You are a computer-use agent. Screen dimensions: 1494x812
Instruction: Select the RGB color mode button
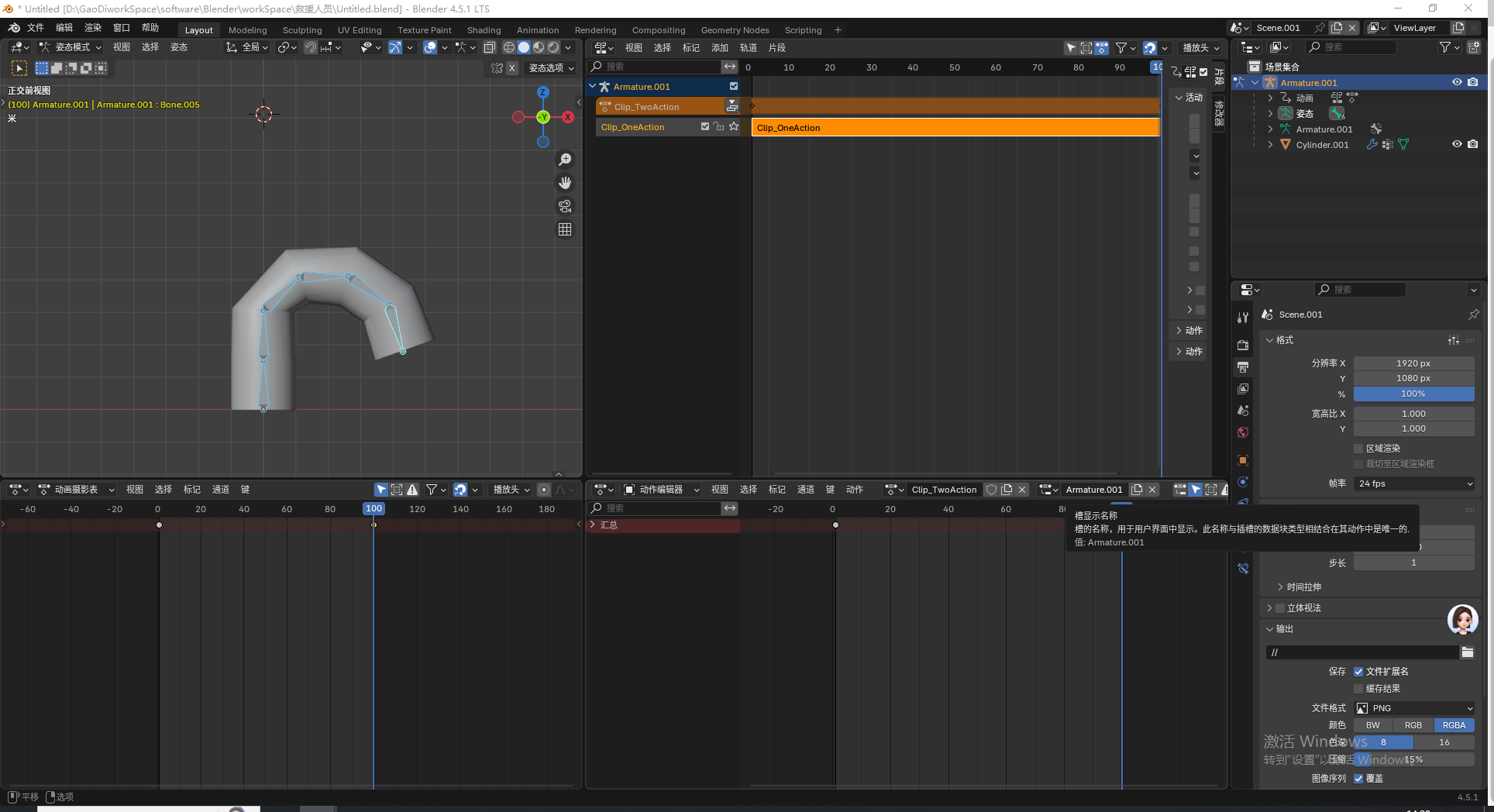(x=1413, y=725)
